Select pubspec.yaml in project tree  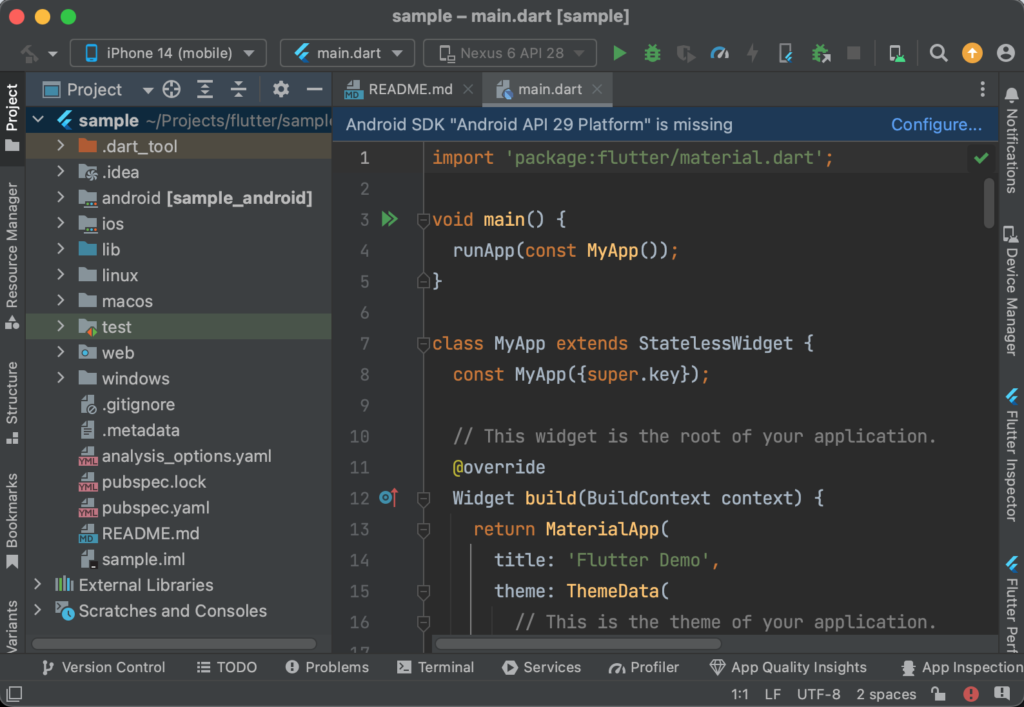coord(155,507)
